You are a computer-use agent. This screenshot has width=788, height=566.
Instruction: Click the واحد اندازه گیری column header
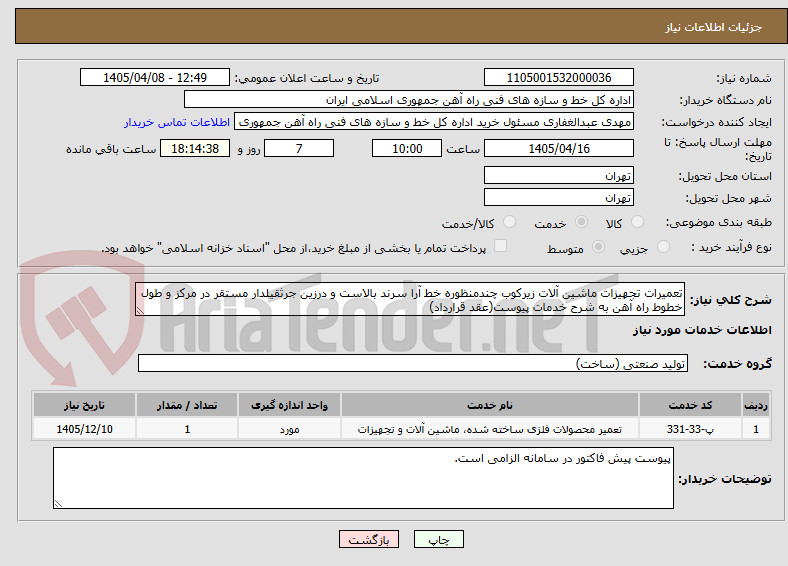[x=289, y=405]
